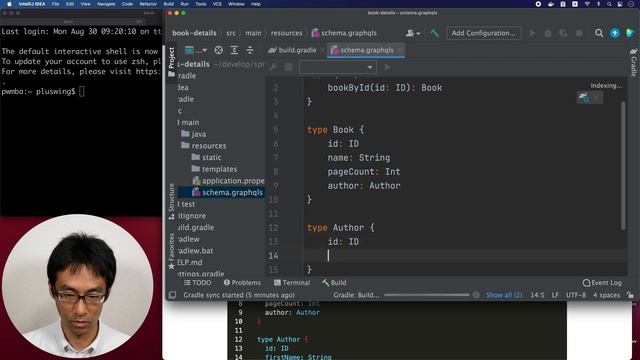Click the Gradle build progress bar
This screenshot has height=360, width=640.
(x=427, y=295)
